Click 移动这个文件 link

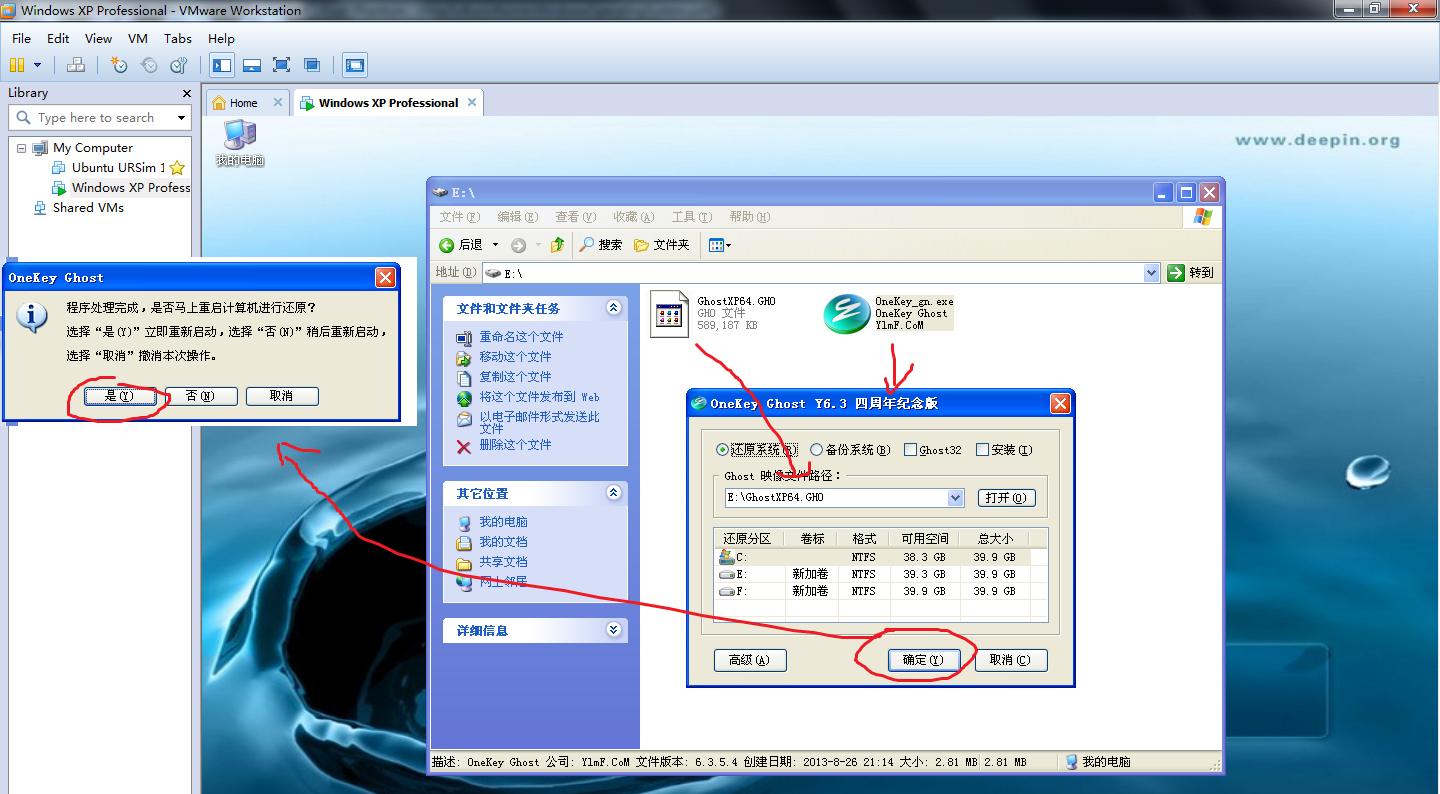coord(515,357)
